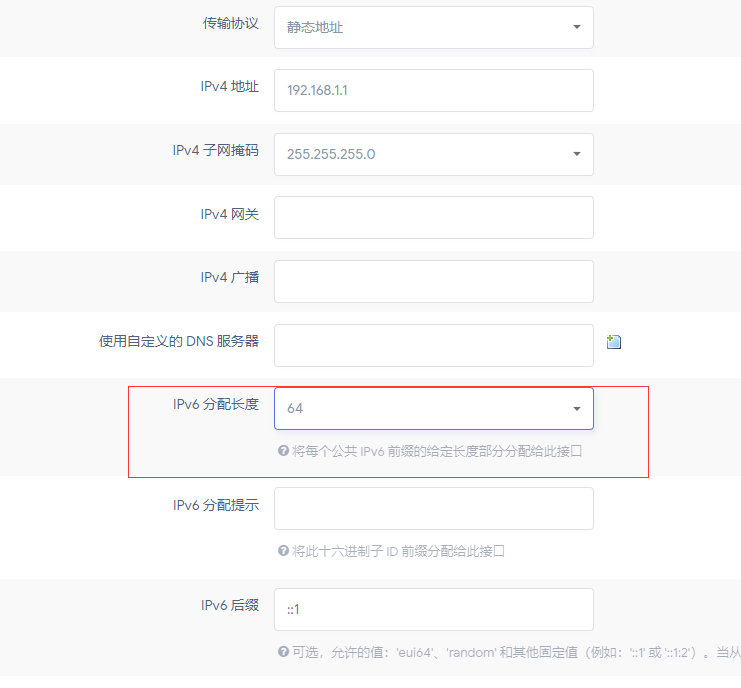Click the 使用自定义的 DNS 服务器 label

click(178, 341)
